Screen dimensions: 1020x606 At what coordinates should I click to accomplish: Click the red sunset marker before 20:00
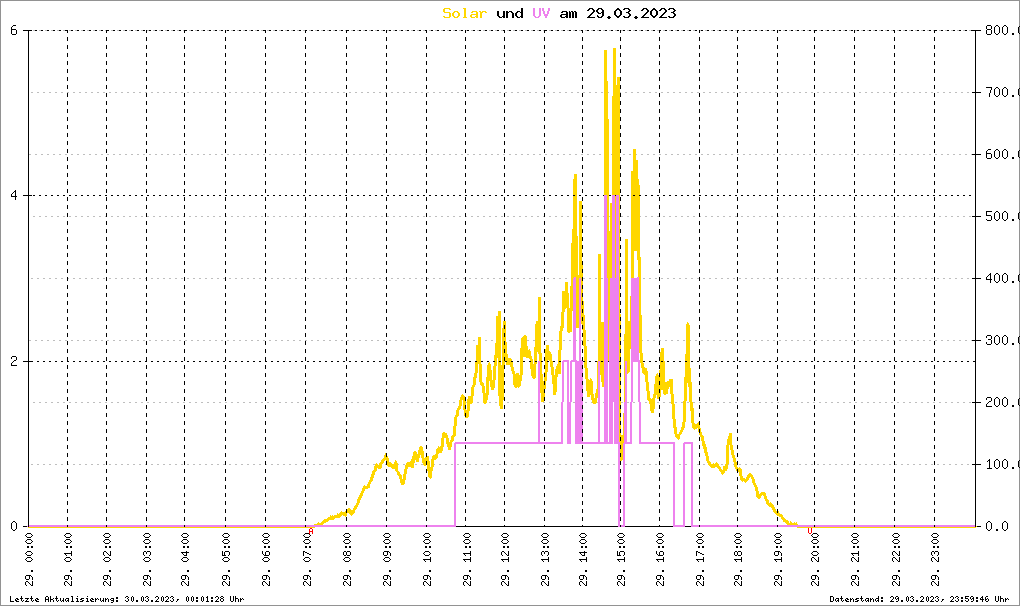808,531
